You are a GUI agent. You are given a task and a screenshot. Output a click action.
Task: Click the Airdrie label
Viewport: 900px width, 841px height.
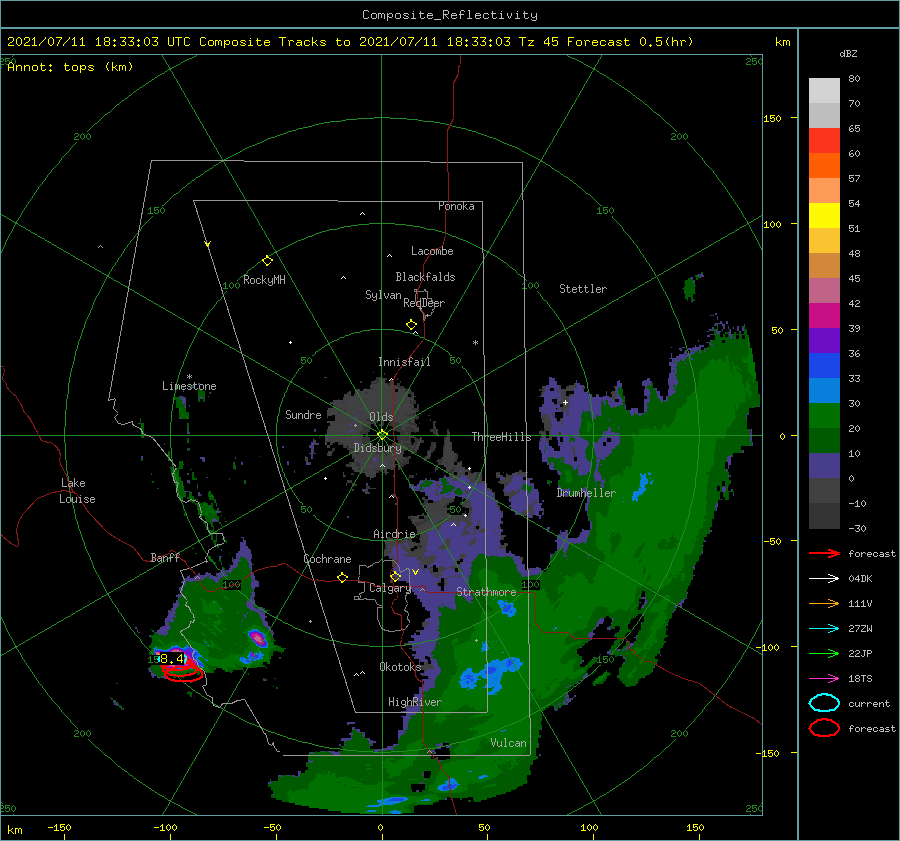point(394,534)
